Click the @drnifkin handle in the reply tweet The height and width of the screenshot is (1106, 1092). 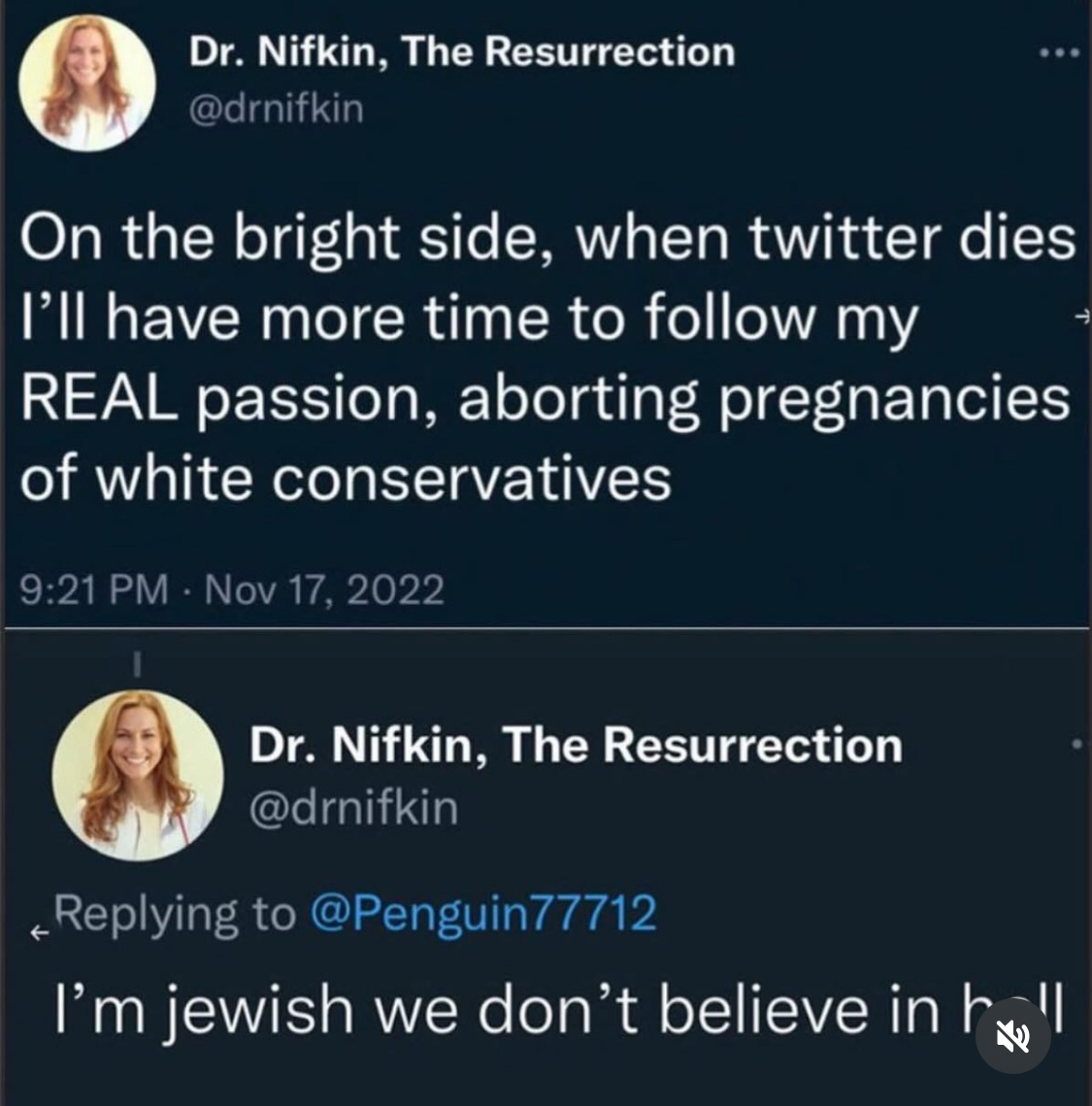point(353,807)
